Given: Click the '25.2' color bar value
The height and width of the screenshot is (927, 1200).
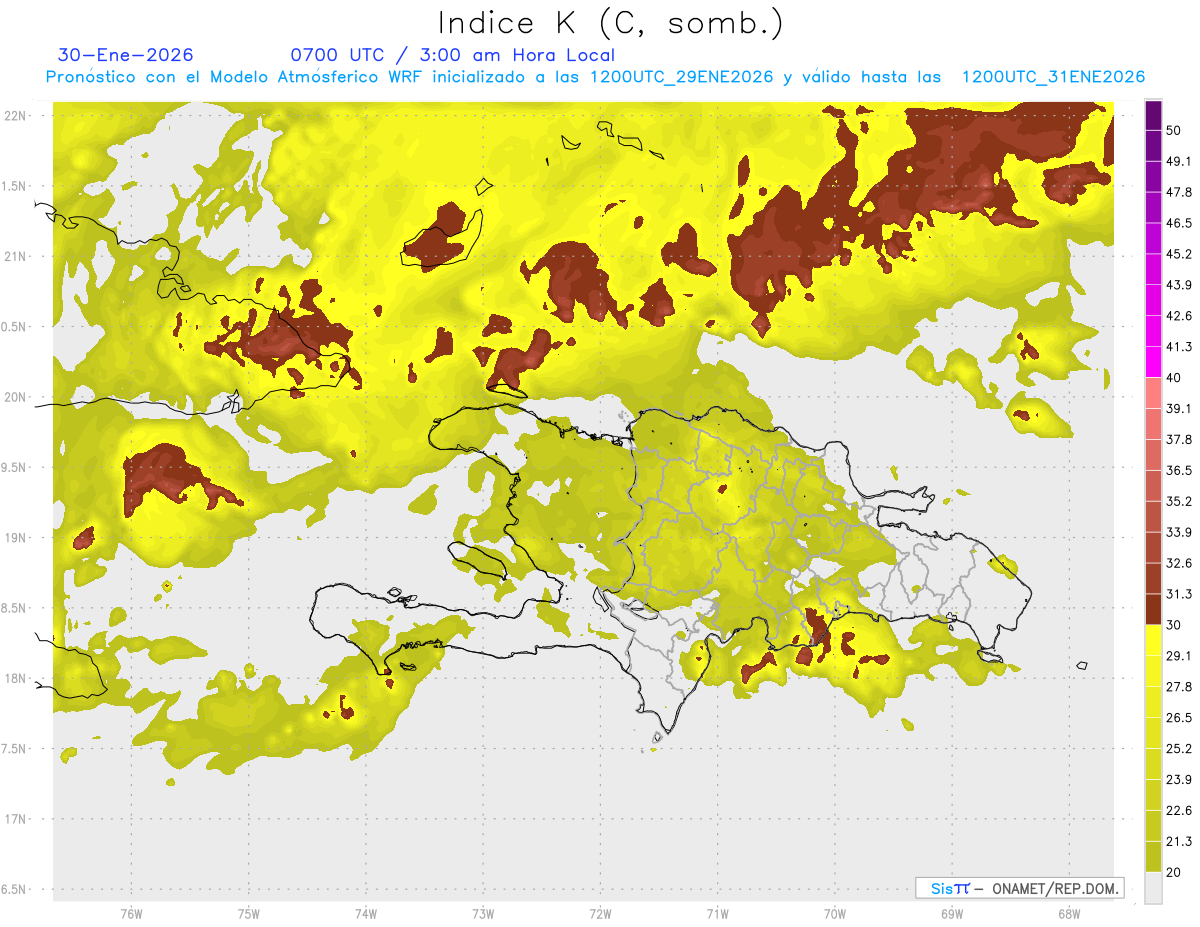Looking at the screenshot, I should (x=1179, y=749).
